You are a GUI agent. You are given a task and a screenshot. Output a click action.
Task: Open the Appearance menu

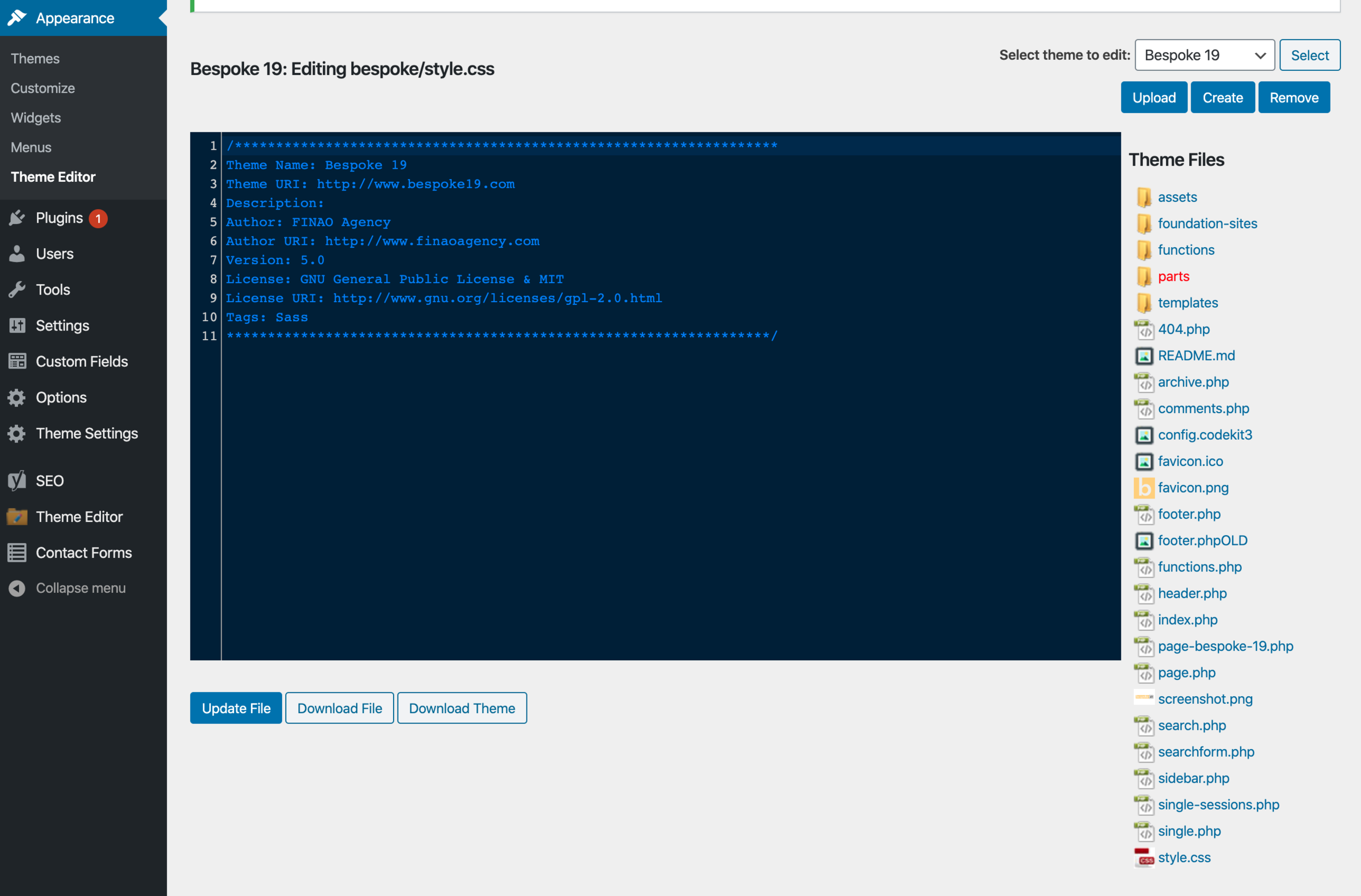click(83, 18)
